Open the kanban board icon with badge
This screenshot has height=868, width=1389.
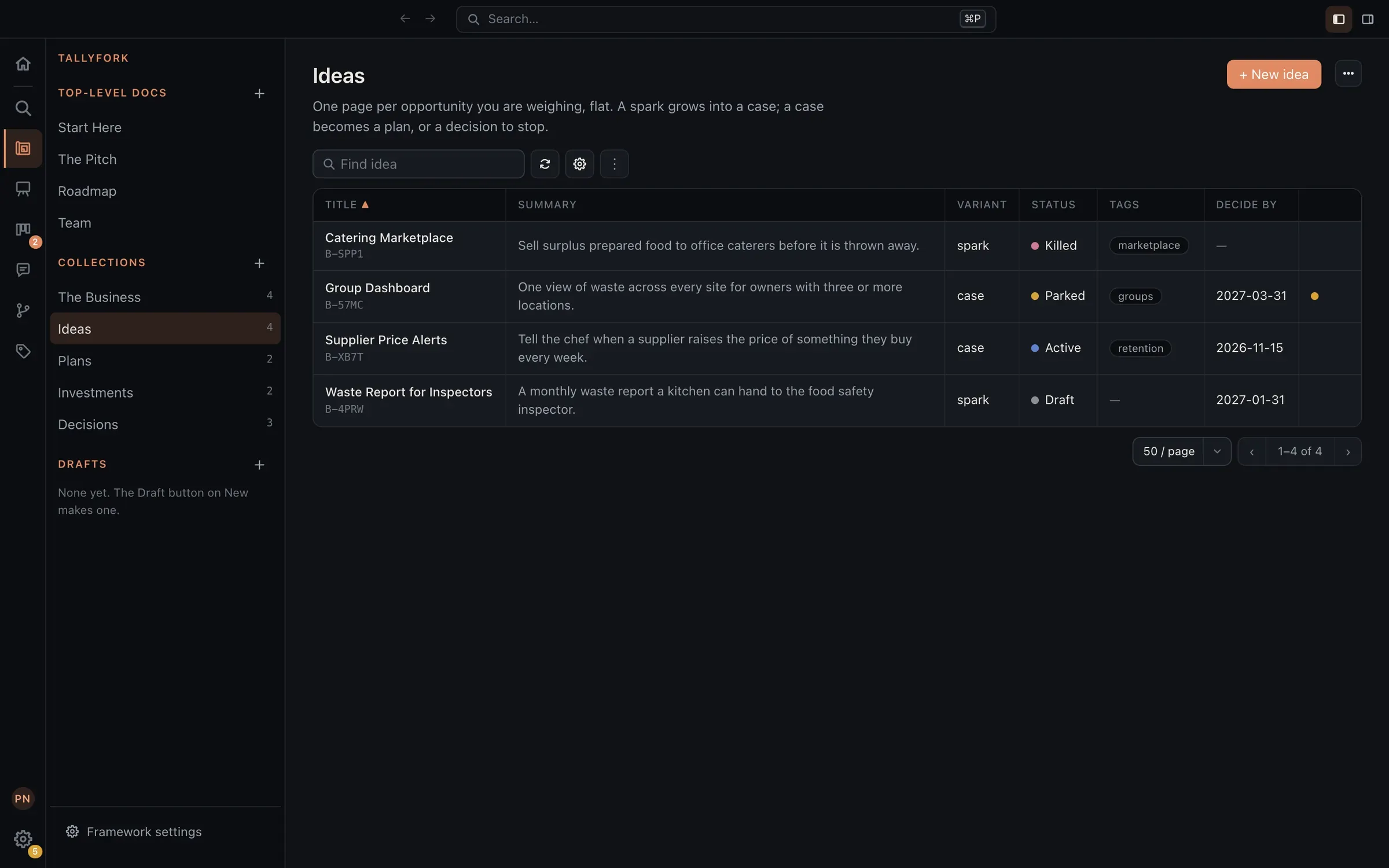pyautogui.click(x=23, y=230)
